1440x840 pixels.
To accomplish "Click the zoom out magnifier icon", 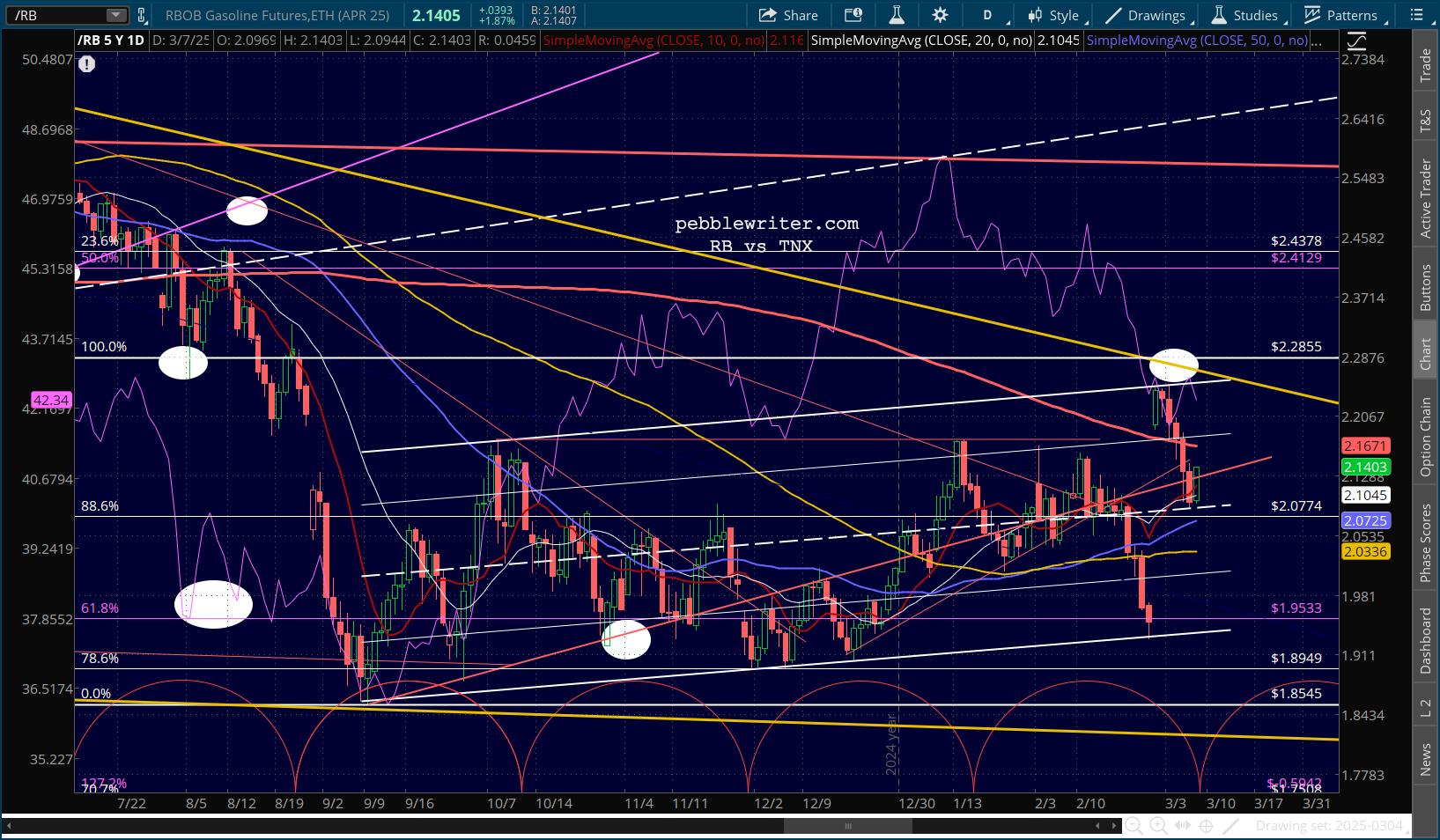I will (1134, 826).
